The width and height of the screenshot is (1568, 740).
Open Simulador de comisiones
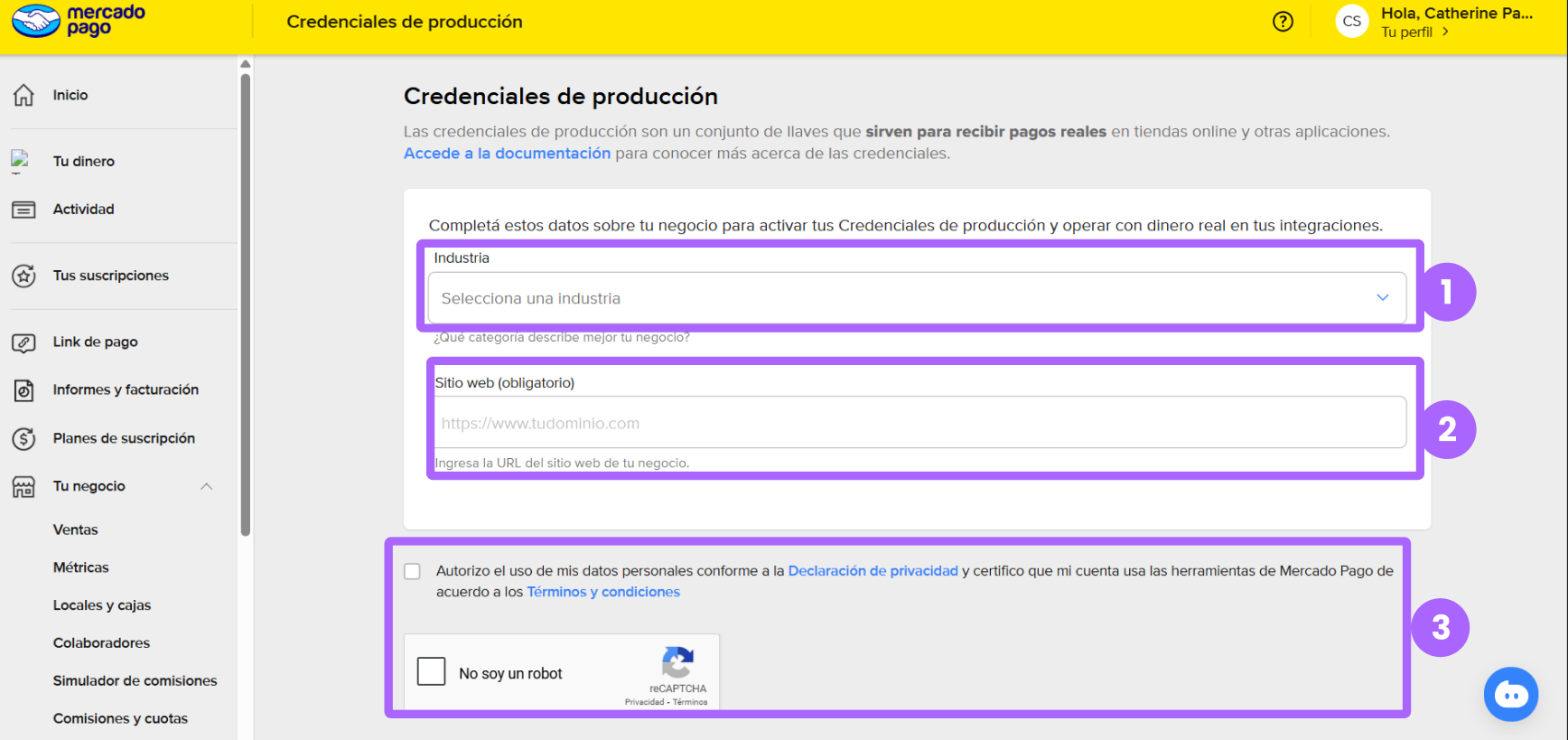(x=135, y=680)
